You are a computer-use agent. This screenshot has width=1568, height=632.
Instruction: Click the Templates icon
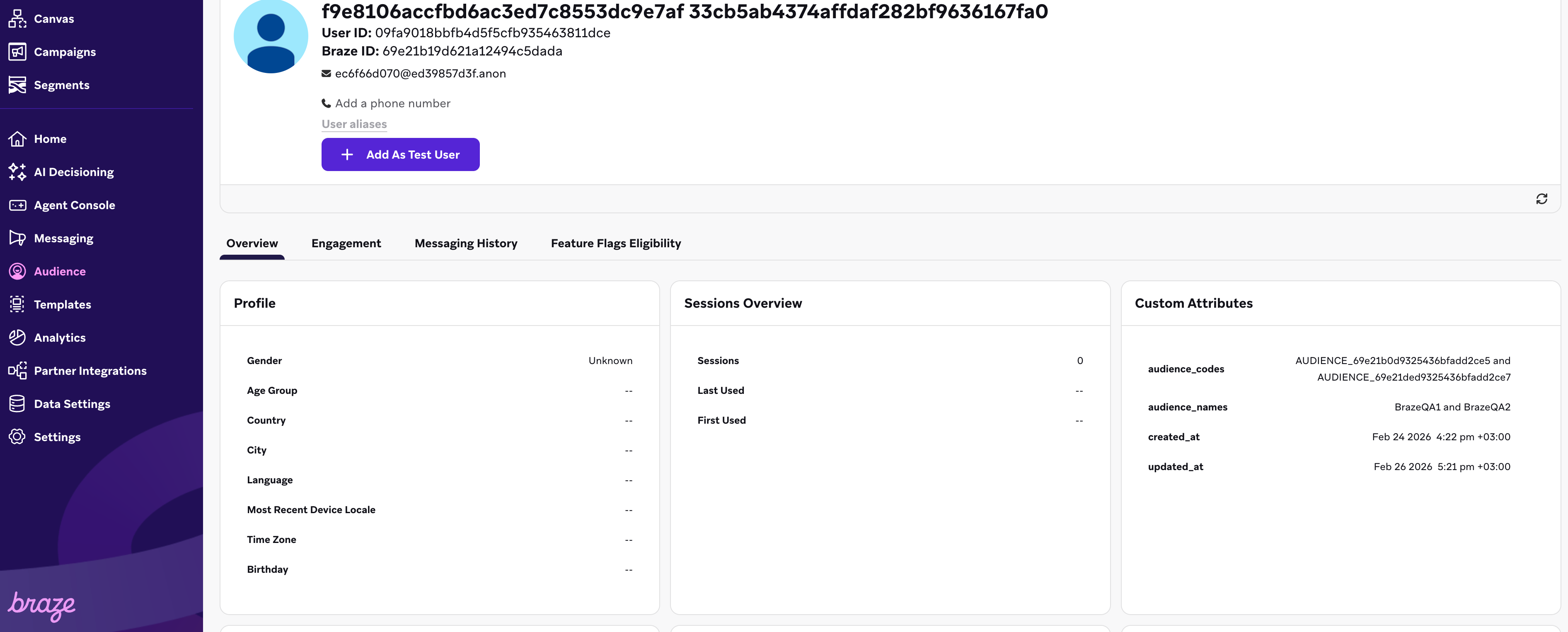(17, 304)
